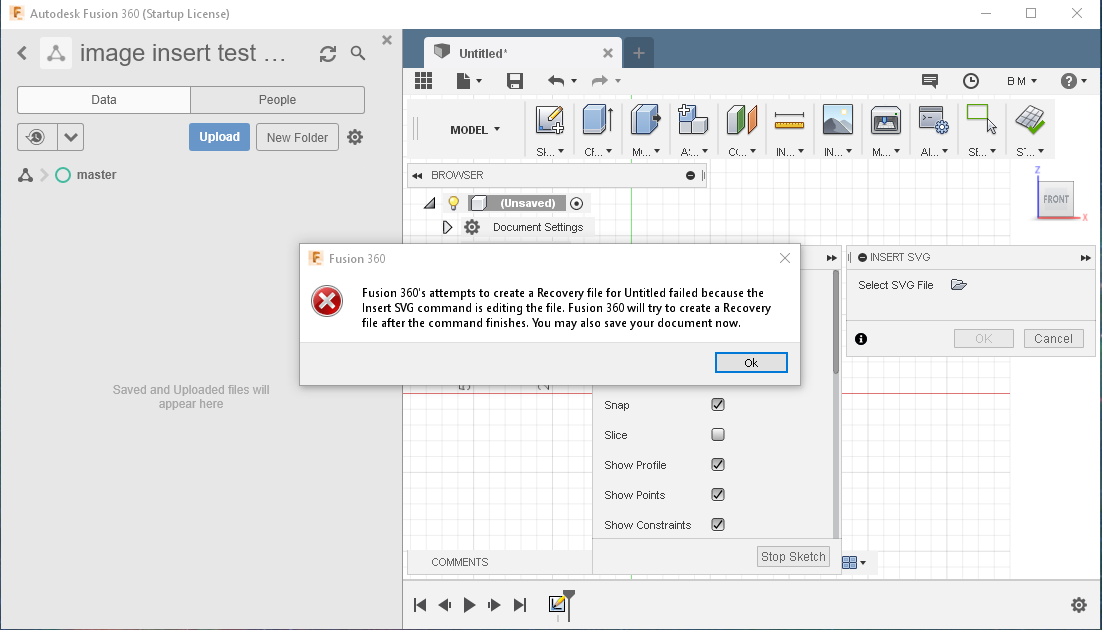Click sketch palette vertical scrollbar
Viewport: 1102px width, 630px height.
coord(836,323)
